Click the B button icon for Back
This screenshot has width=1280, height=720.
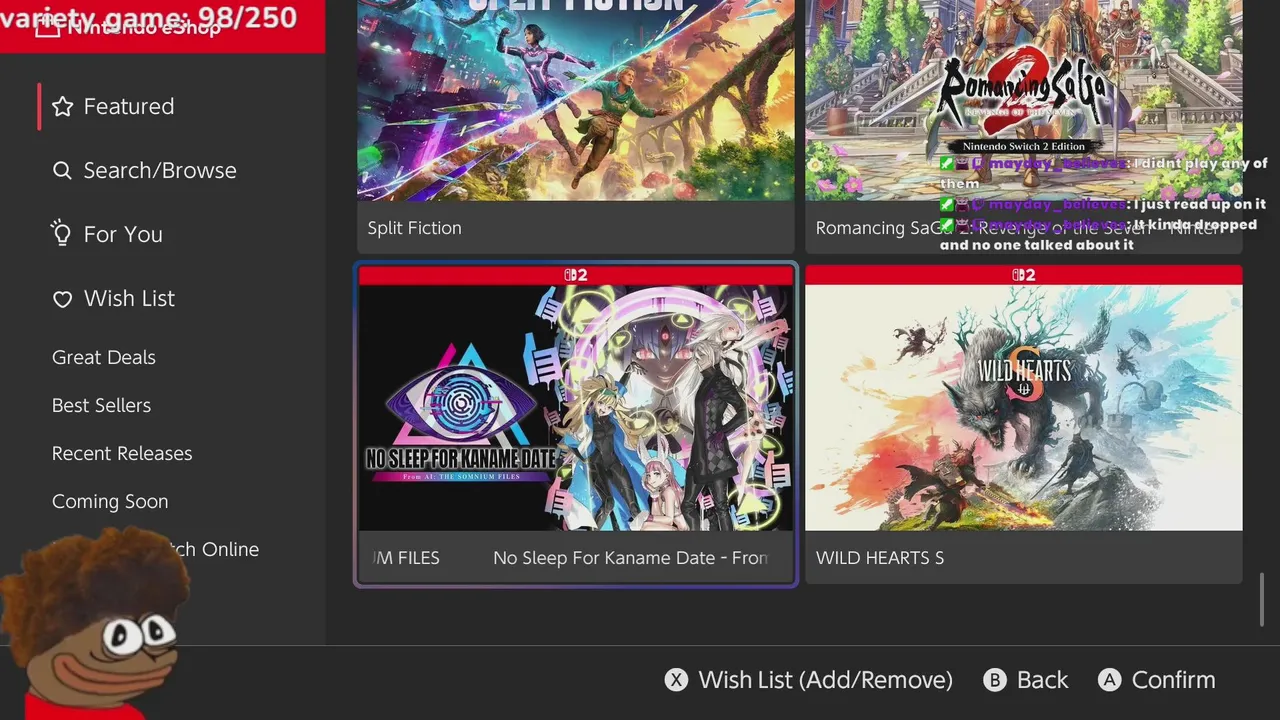click(x=994, y=680)
